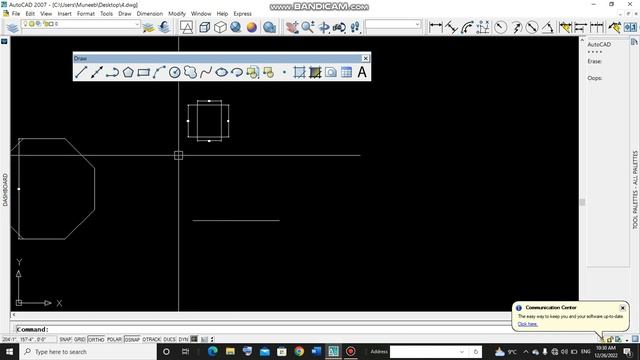Image resolution: width=640 pixels, height=360 pixels.
Task: Click the Radius dimension icon
Action: (500, 27)
